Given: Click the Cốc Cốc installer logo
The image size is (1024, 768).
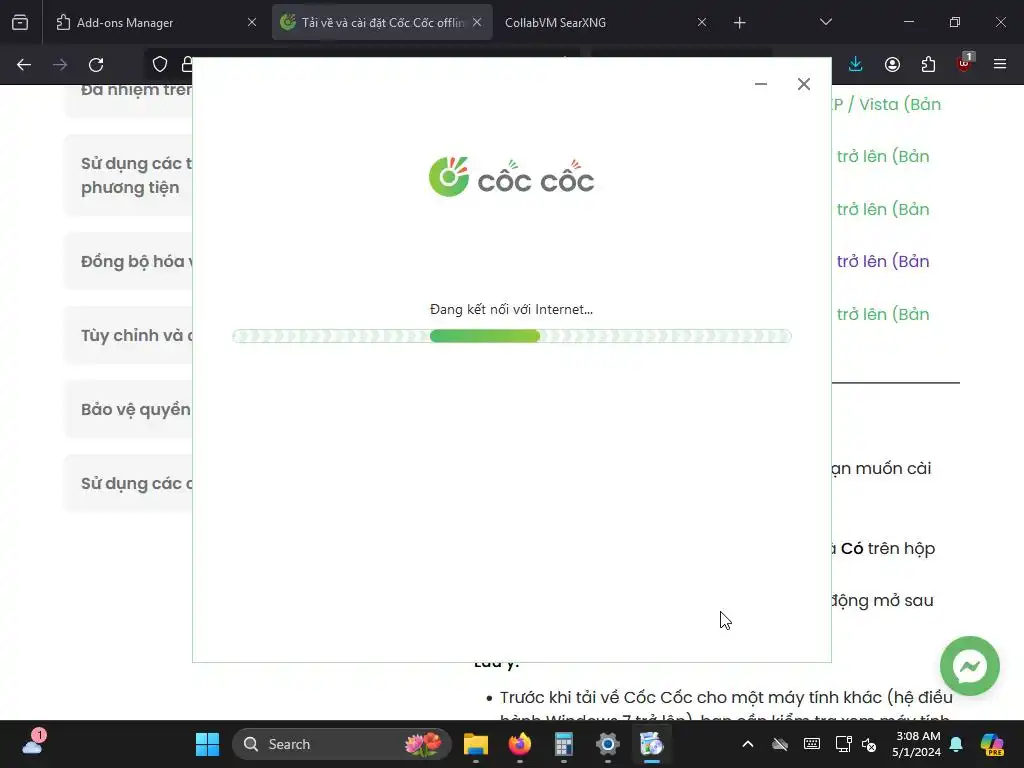Looking at the screenshot, I should (x=511, y=177).
